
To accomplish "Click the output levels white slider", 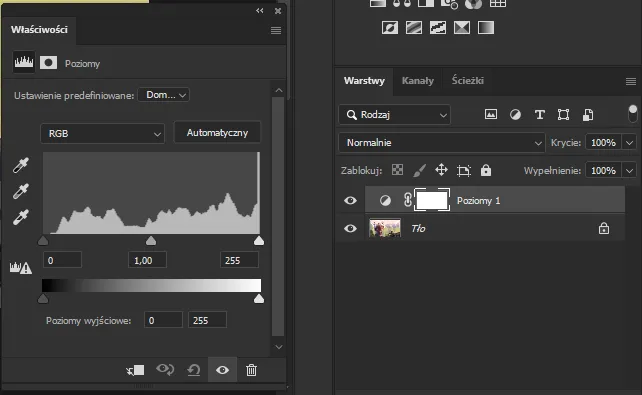I will (x=259, y=299).
